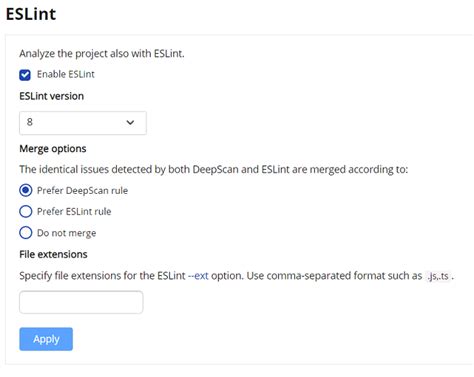
Task: Select the Prefer DeepScan rule radio button
Action: [26, 190]
